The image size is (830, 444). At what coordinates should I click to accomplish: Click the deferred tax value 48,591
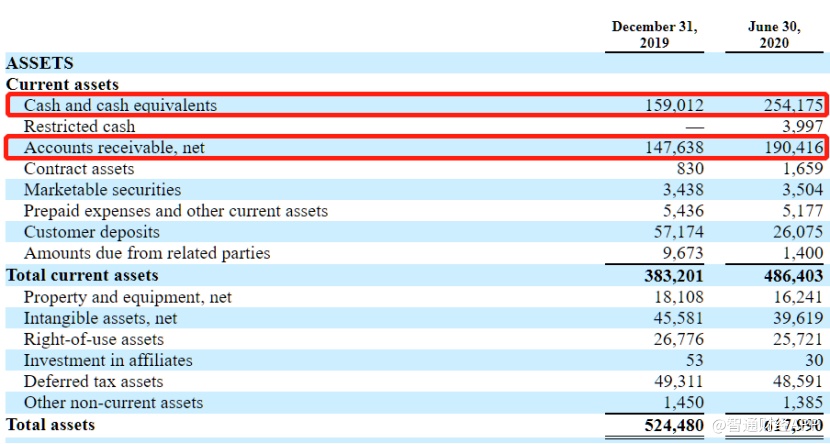[x=798, y=382]
